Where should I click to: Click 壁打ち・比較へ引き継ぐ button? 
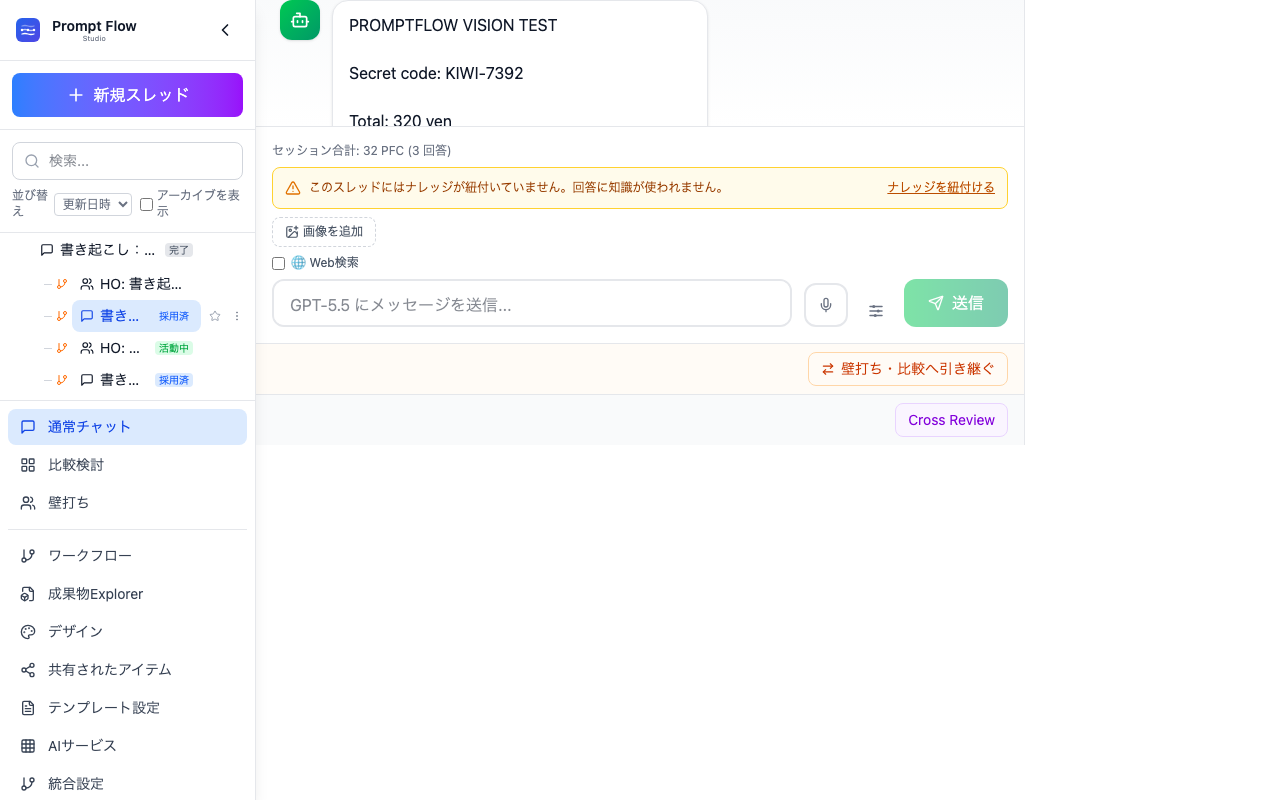pos(908,369)
